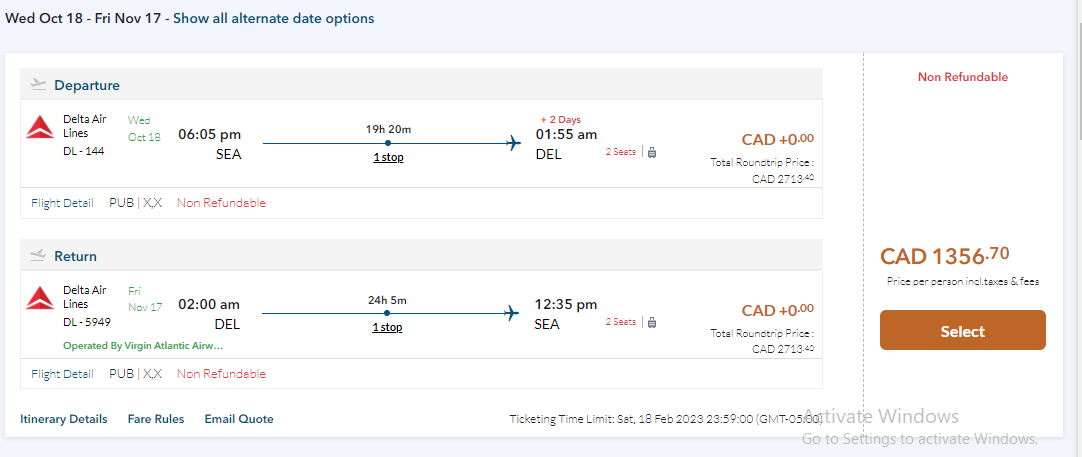Click the airplane arrow icon near SEA arrival
Screen dimensions: 1082x457
pyautogui.click(x=513, y=313)
